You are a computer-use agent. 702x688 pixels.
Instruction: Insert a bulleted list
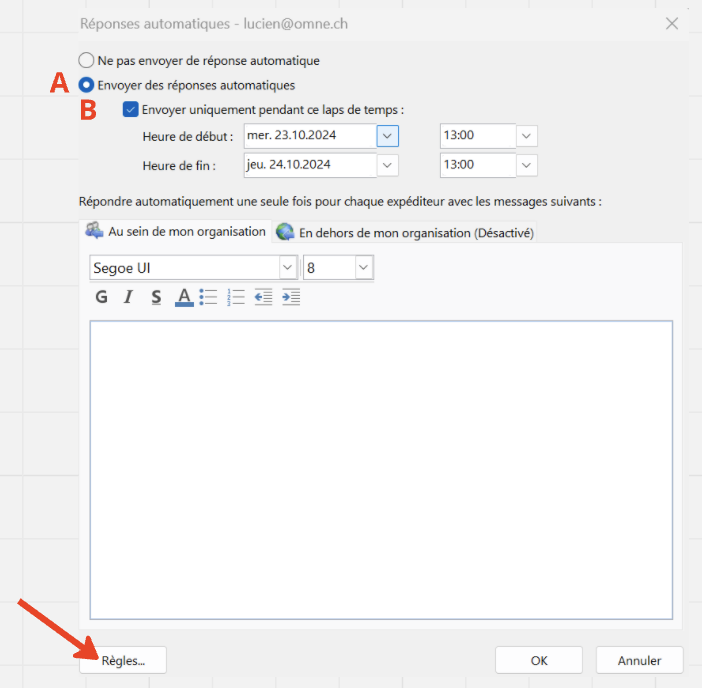tap(209, 297)
